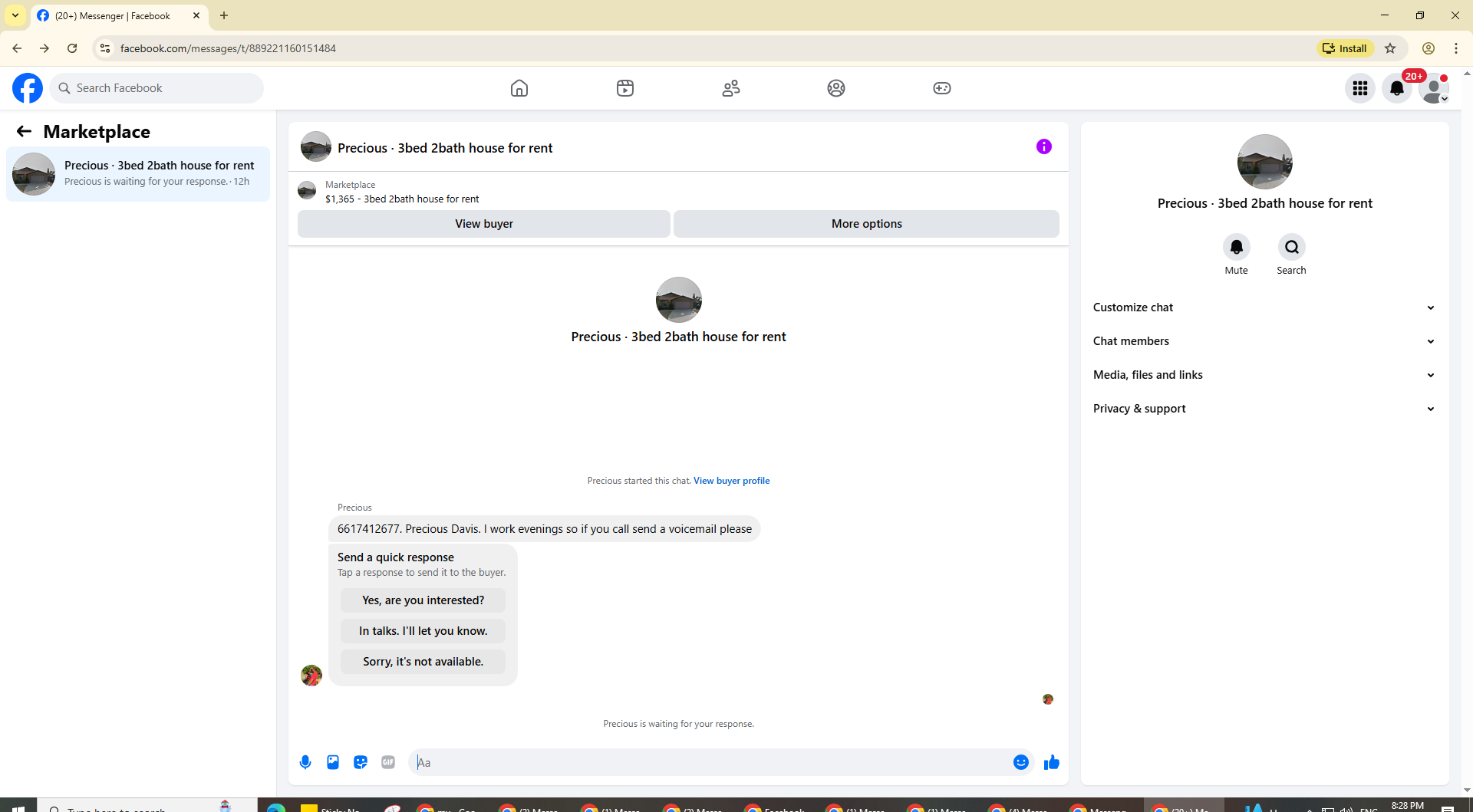Click the page scrollbar down arrow
The height and width of the screenshot is (812, 1473).
(1467, 791)
